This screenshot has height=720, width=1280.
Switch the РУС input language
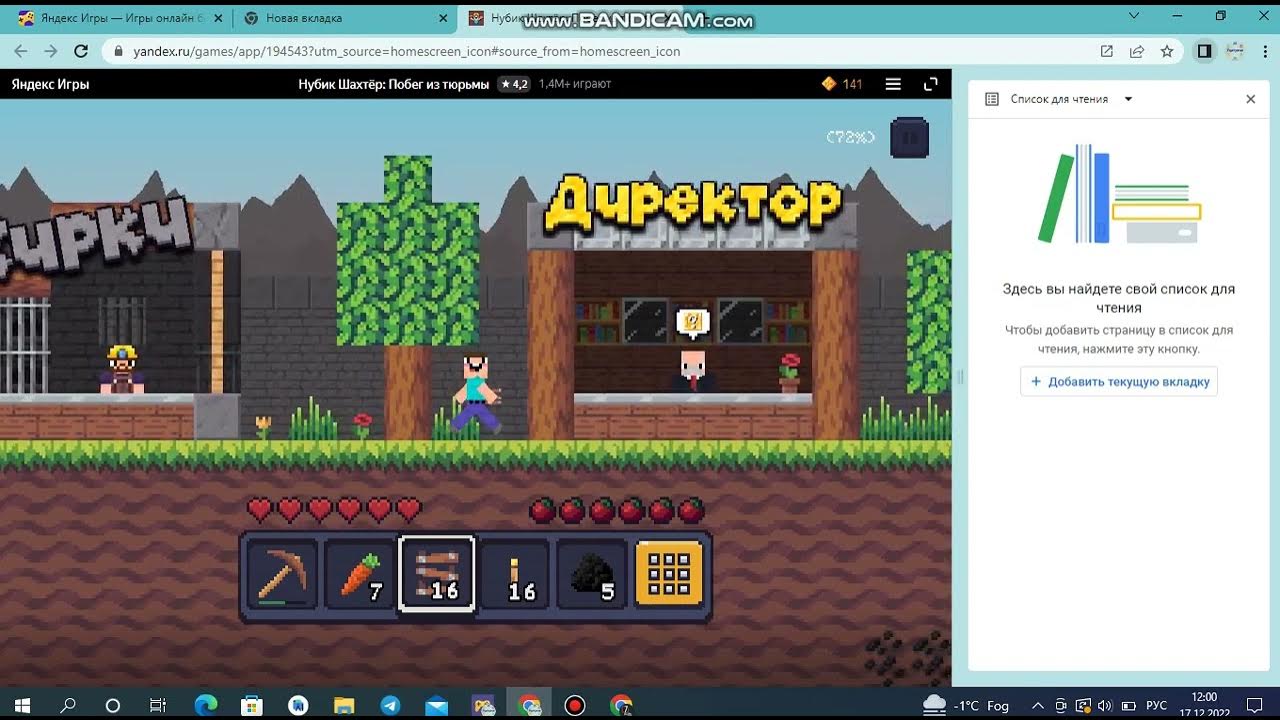1156,705
